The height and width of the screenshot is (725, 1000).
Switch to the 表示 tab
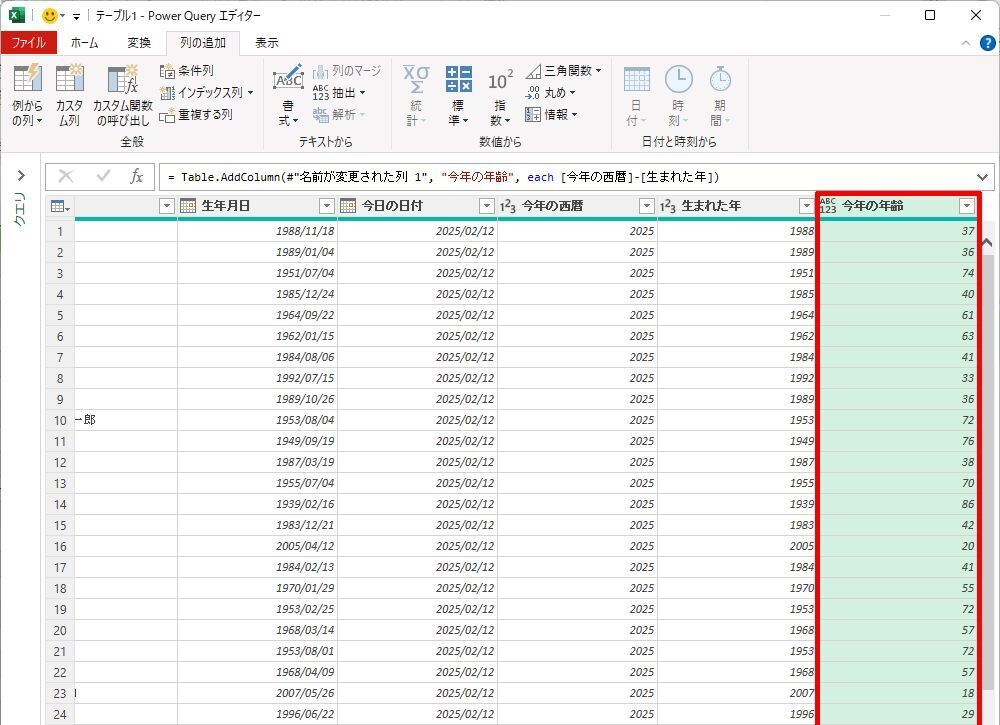(x=267, y=43)
